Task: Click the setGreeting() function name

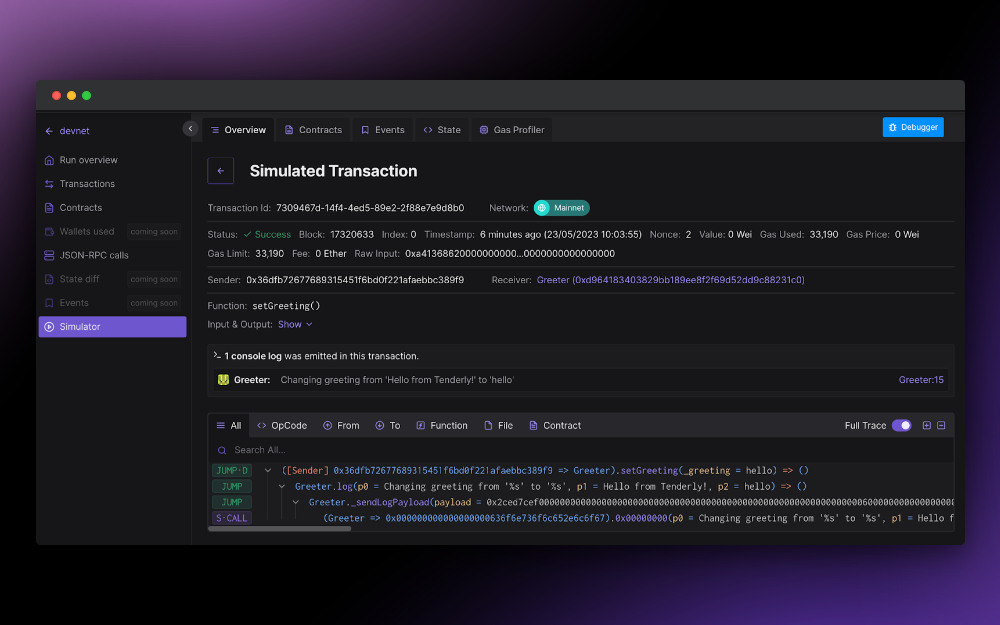Action: [286, 306]
